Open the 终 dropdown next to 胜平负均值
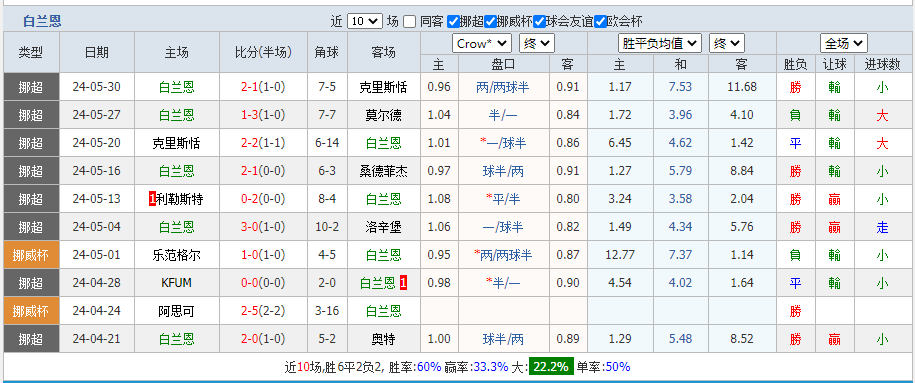 [727, 43]
